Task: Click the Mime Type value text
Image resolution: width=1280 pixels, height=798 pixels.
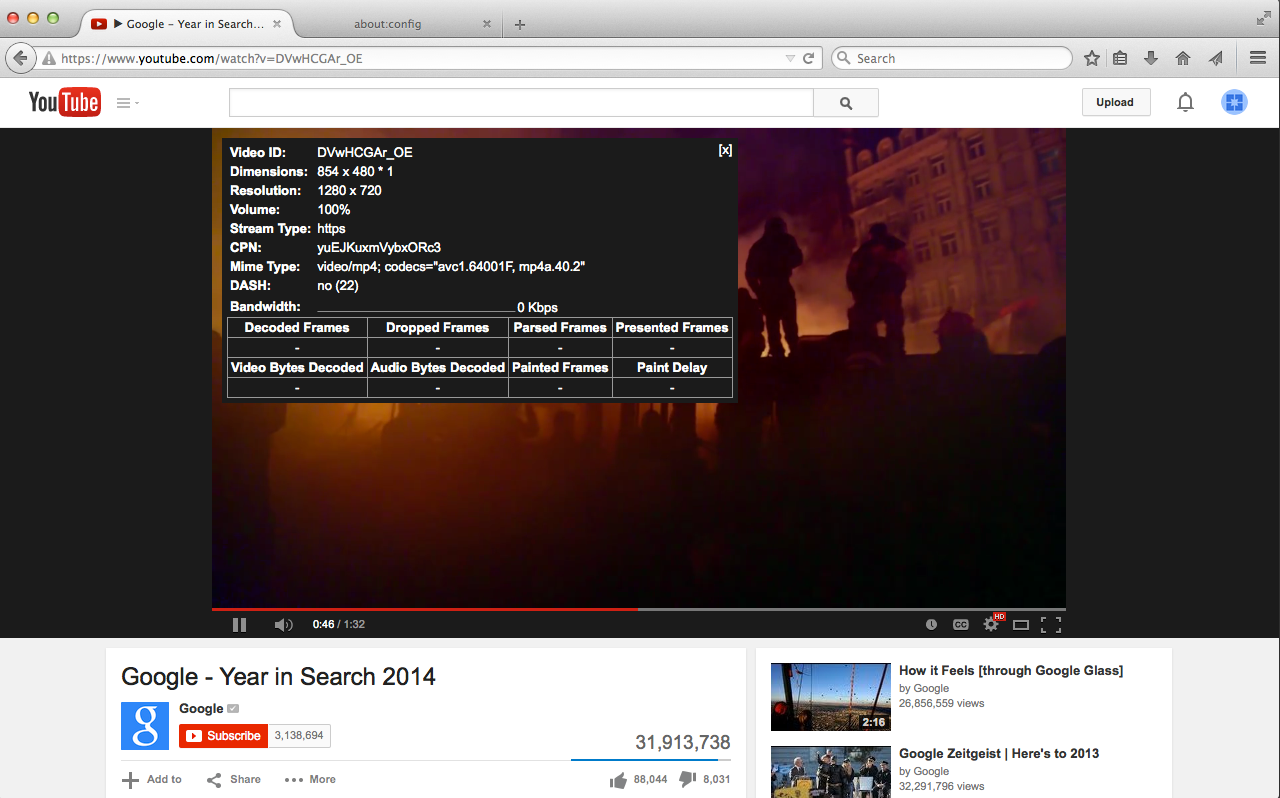Action: (x=451, y=266)
